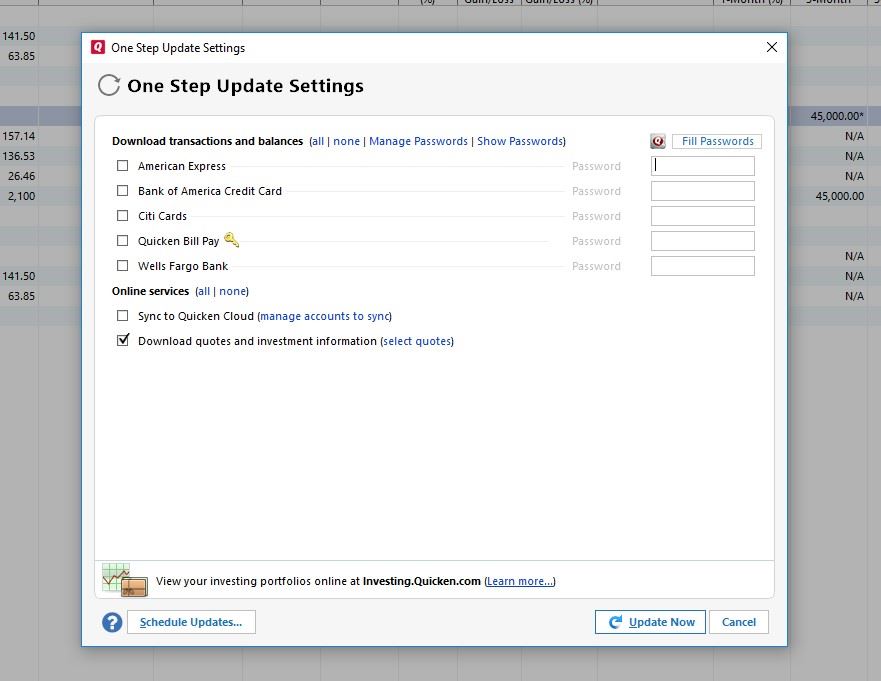This screenshot has height=681, width=881.
Task: Click the Quicken logo in title bar
Action: click(x=98, y=47)
